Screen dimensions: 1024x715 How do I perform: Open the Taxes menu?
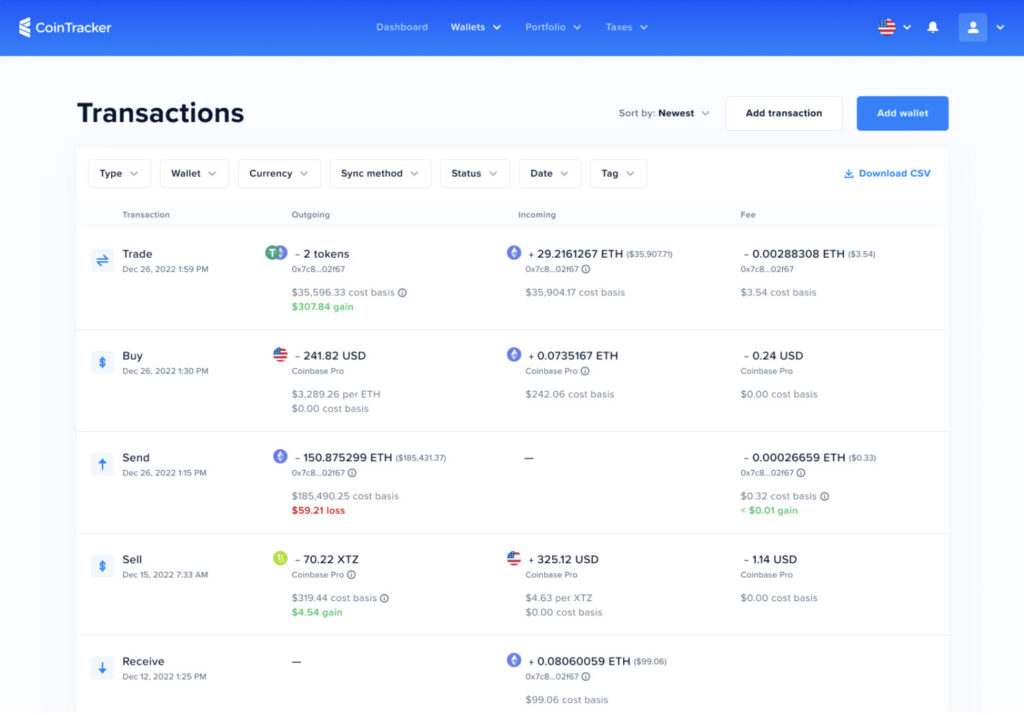pyautogui.click(x=626, y=27)
